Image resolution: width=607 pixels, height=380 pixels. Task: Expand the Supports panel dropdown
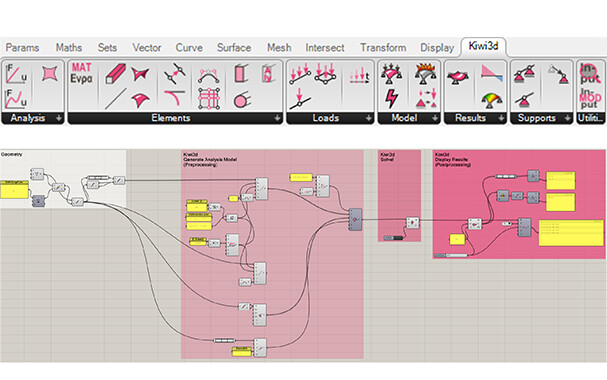coord(567,118)
